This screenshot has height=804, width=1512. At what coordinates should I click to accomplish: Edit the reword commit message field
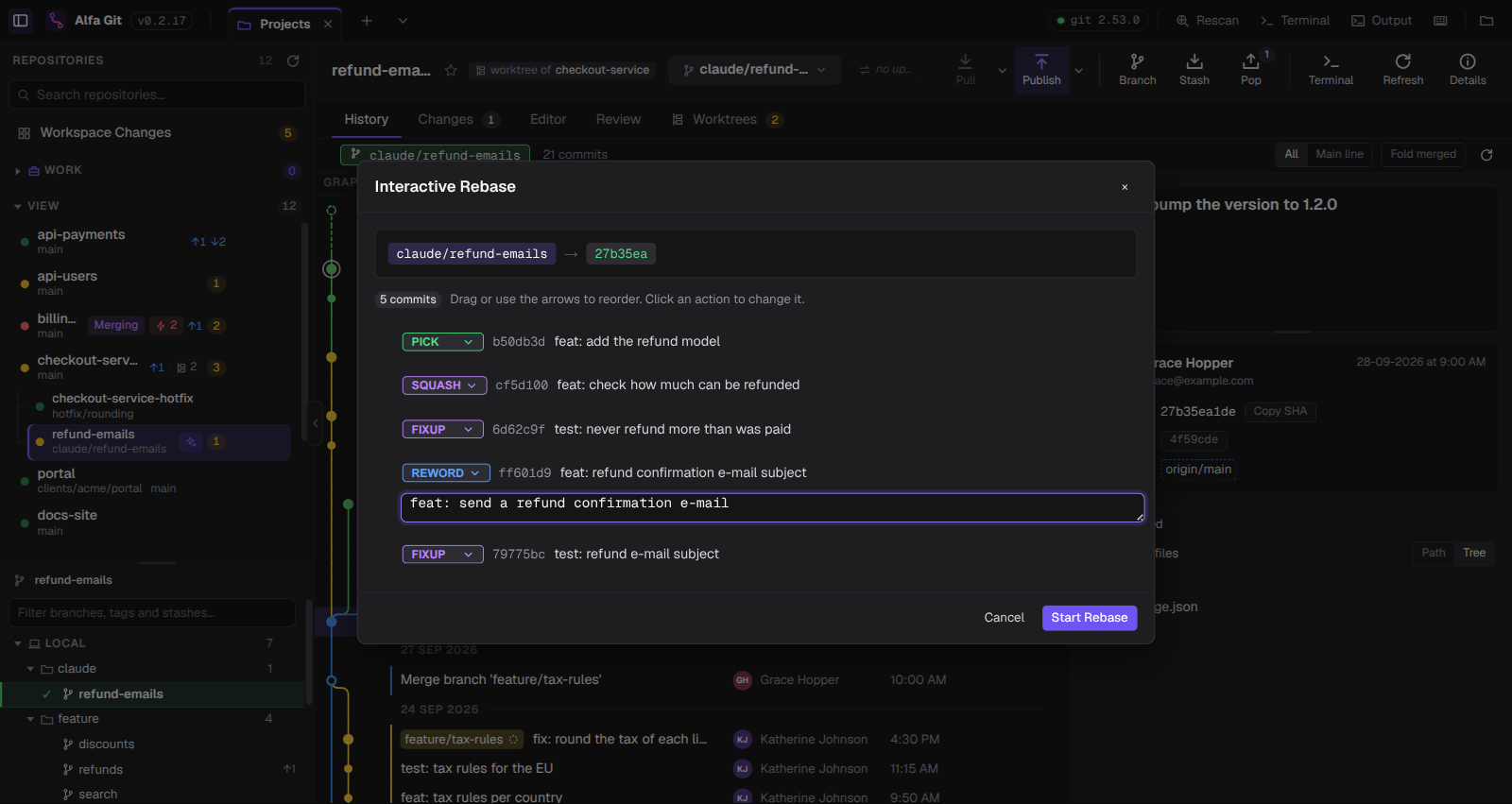click(x=772, y=507)
